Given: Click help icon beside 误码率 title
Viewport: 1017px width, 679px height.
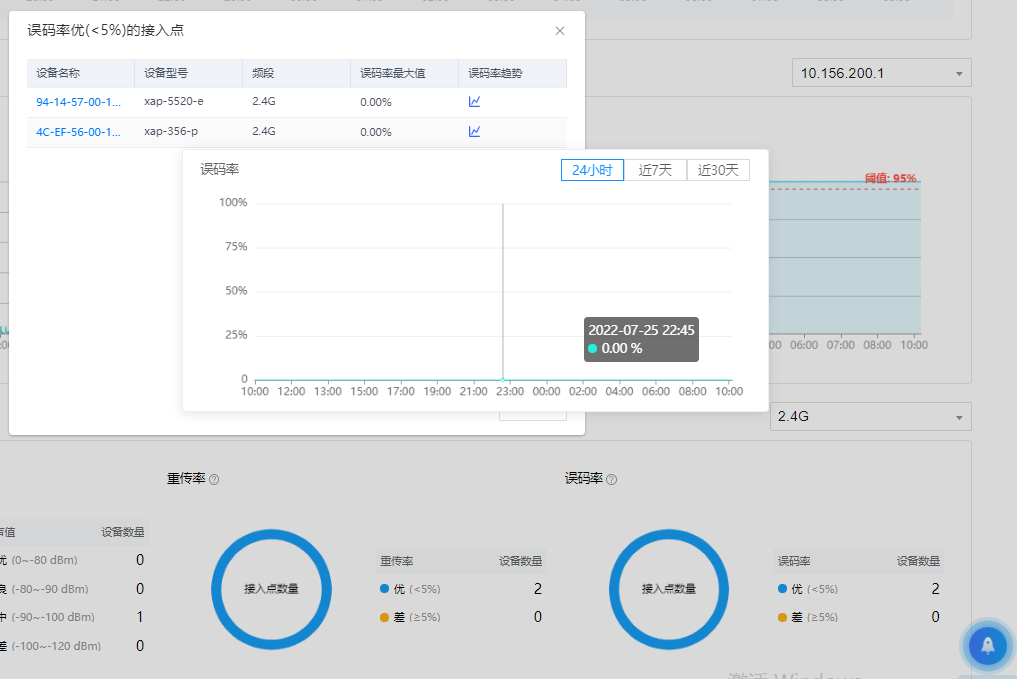Looking at the screenshot, I should pyautogui.click(x=612, y=480).
